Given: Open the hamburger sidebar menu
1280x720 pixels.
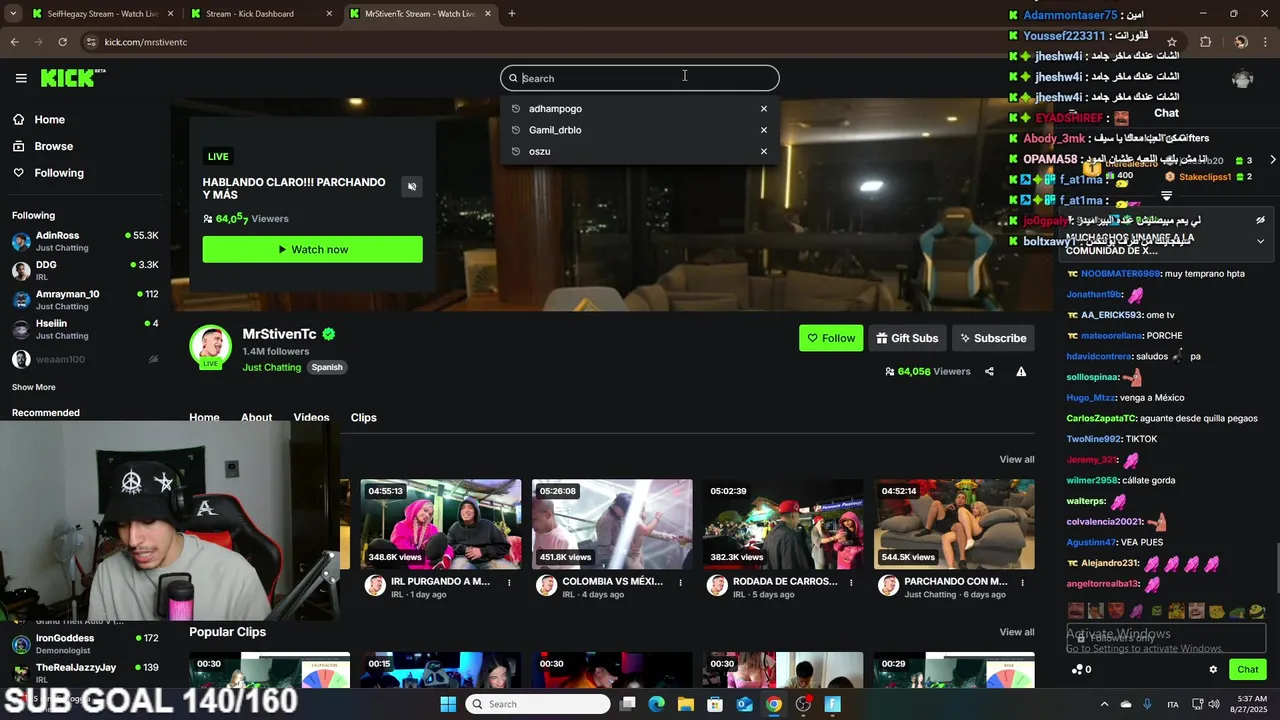Looking at the screenshot, I should pos(21,78).
